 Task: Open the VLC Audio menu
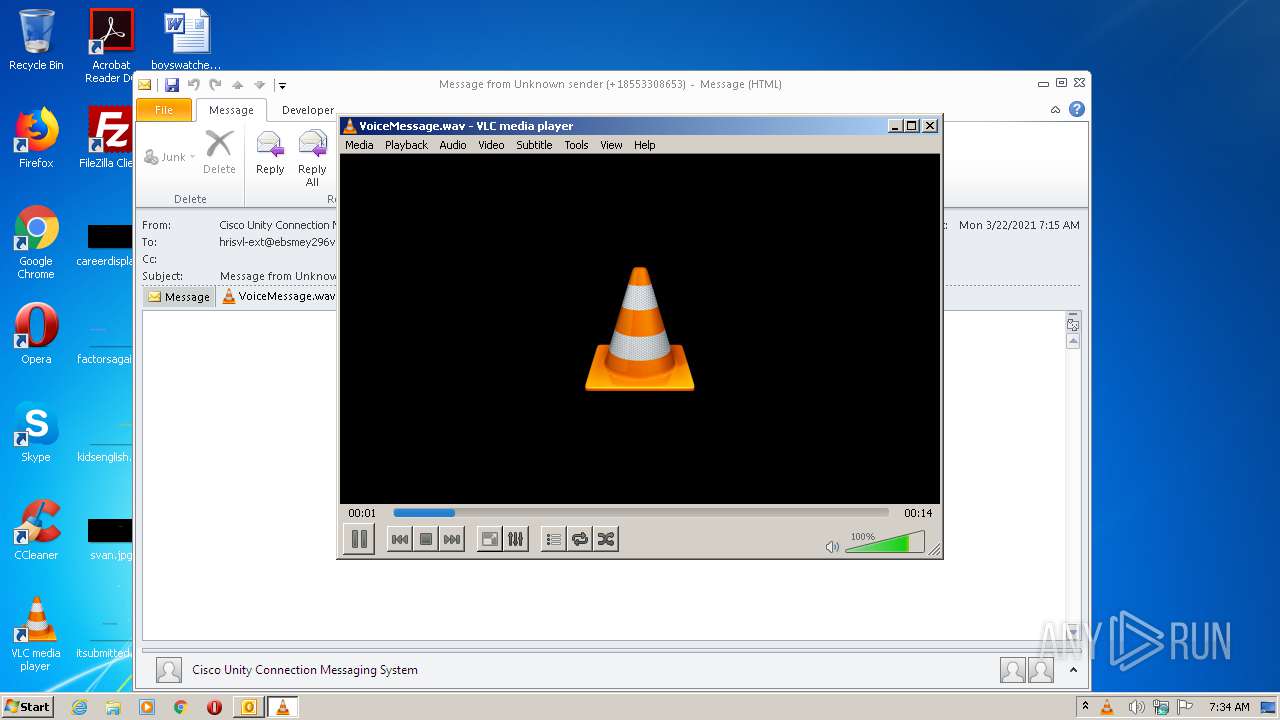pyautogui.click(x=453, y=145)
